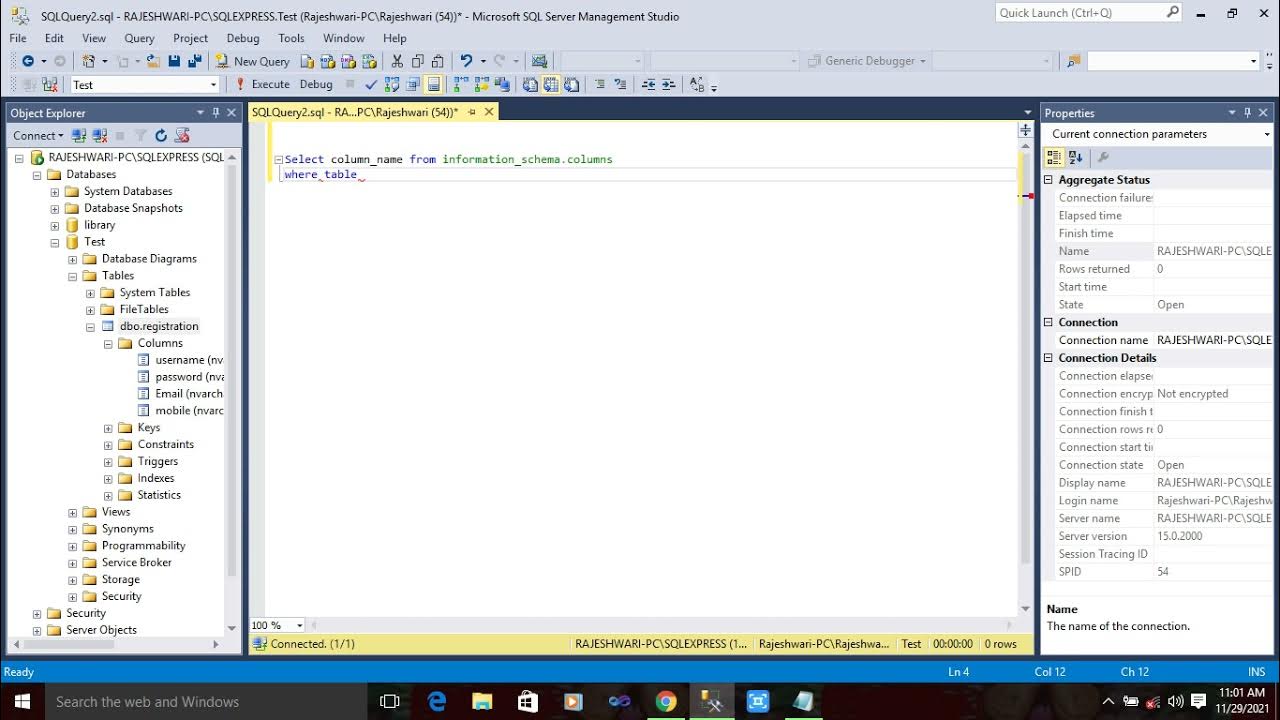Open Microsoft Edge from taskbar
The width and height of the screenshot is (1280, 720).
click(x=437, y=702)
